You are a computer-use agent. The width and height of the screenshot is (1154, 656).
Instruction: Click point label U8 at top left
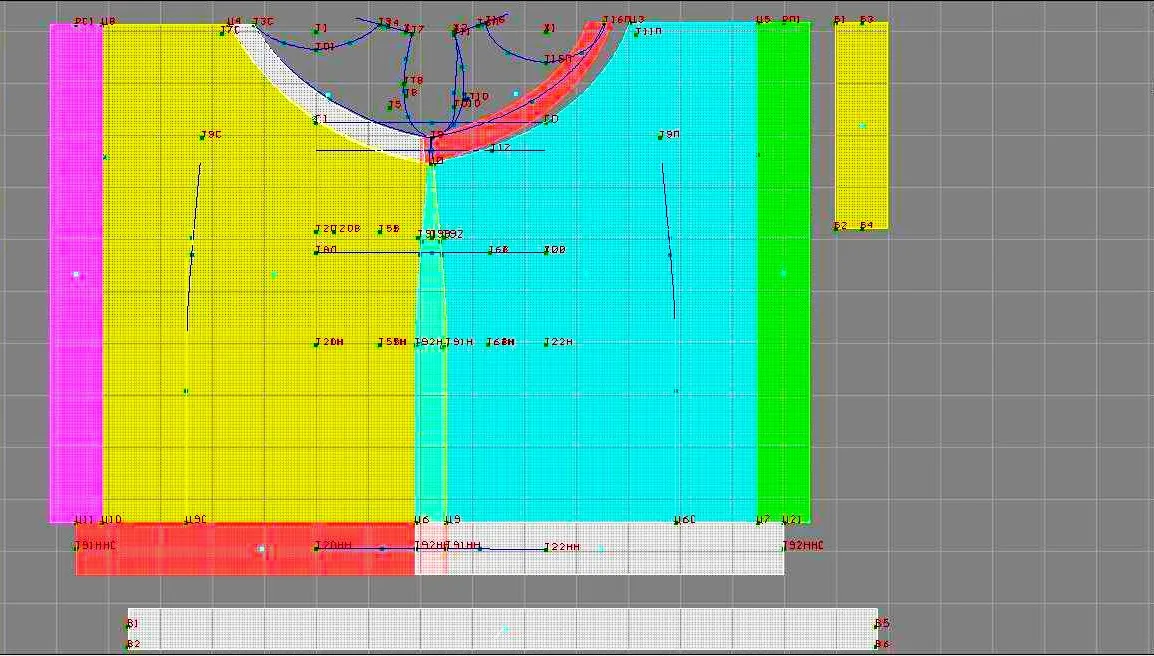point(107,21)
